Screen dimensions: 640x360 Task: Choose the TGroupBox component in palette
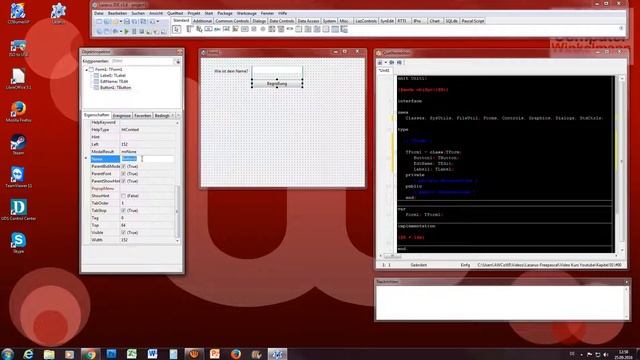pos(299,29)
